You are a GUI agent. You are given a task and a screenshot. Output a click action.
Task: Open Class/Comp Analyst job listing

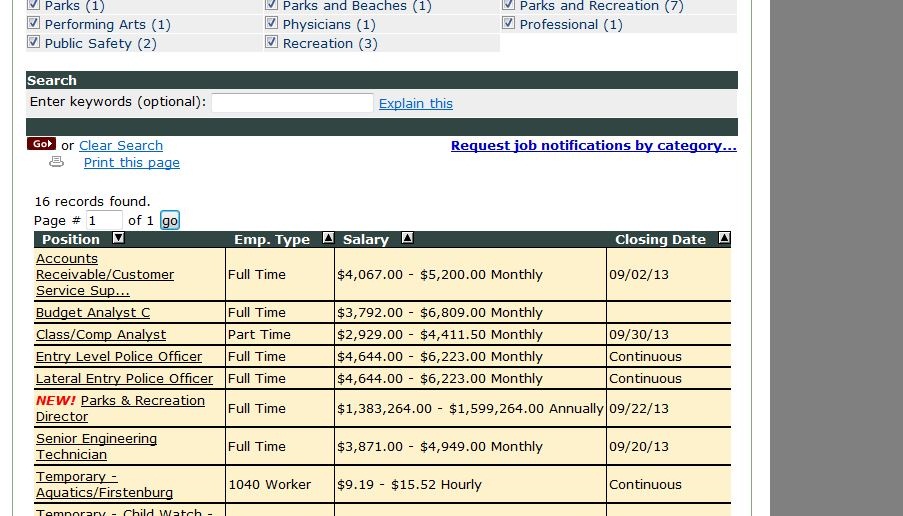(101, 335)
